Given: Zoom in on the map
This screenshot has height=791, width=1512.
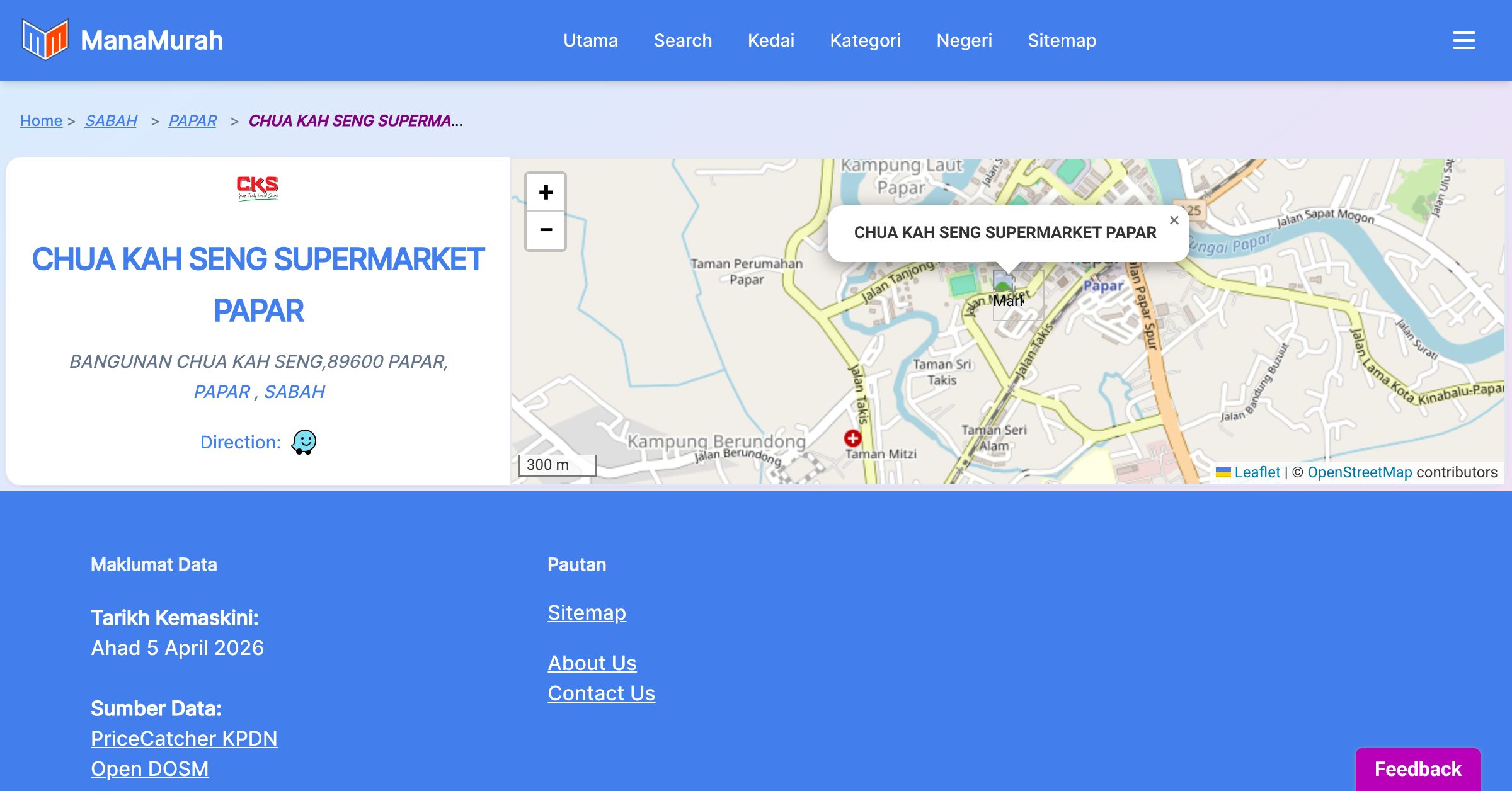Looking at the screenshot, I should pos(546,193).
